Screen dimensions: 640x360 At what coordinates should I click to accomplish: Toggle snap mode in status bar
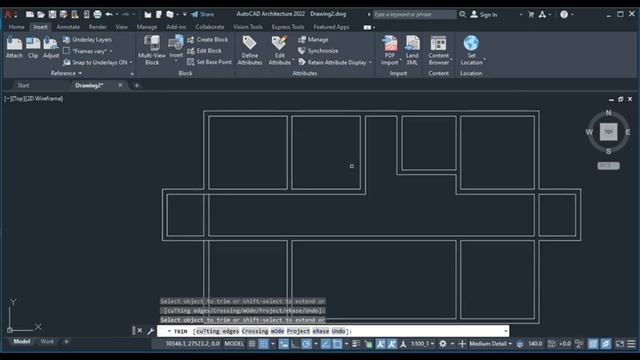[264, 344]
